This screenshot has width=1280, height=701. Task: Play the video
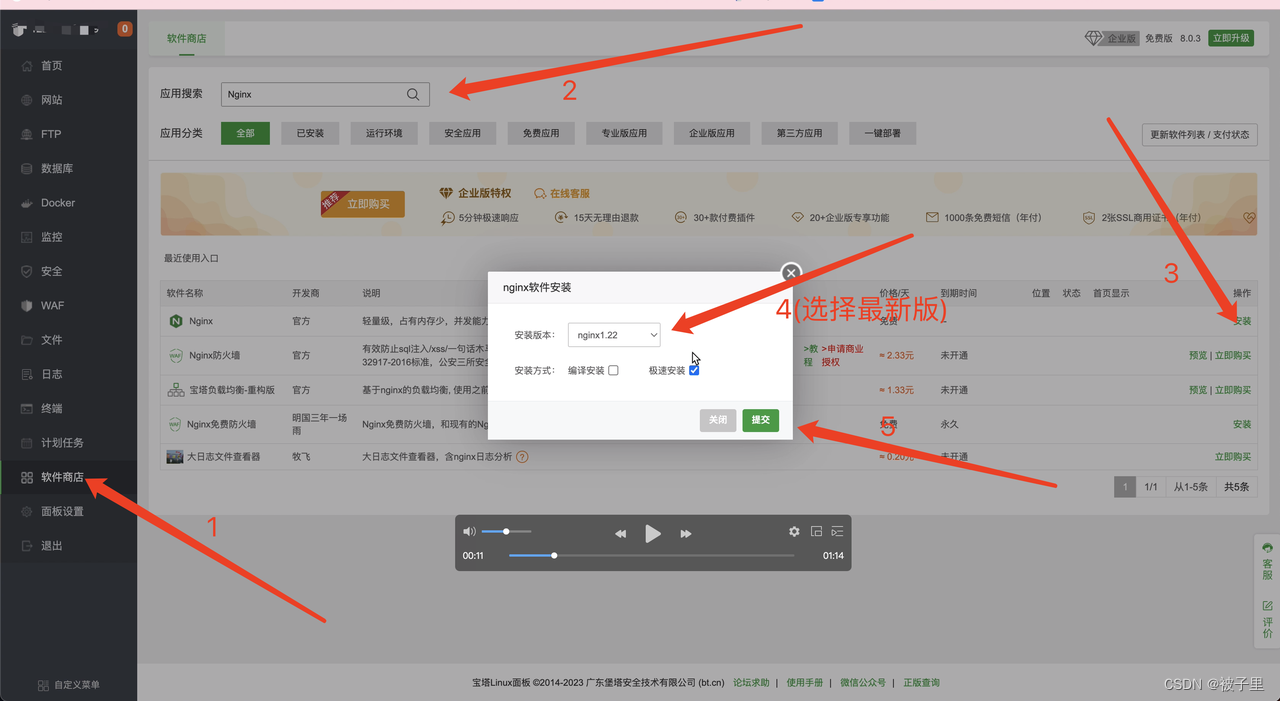pos(653,534)
